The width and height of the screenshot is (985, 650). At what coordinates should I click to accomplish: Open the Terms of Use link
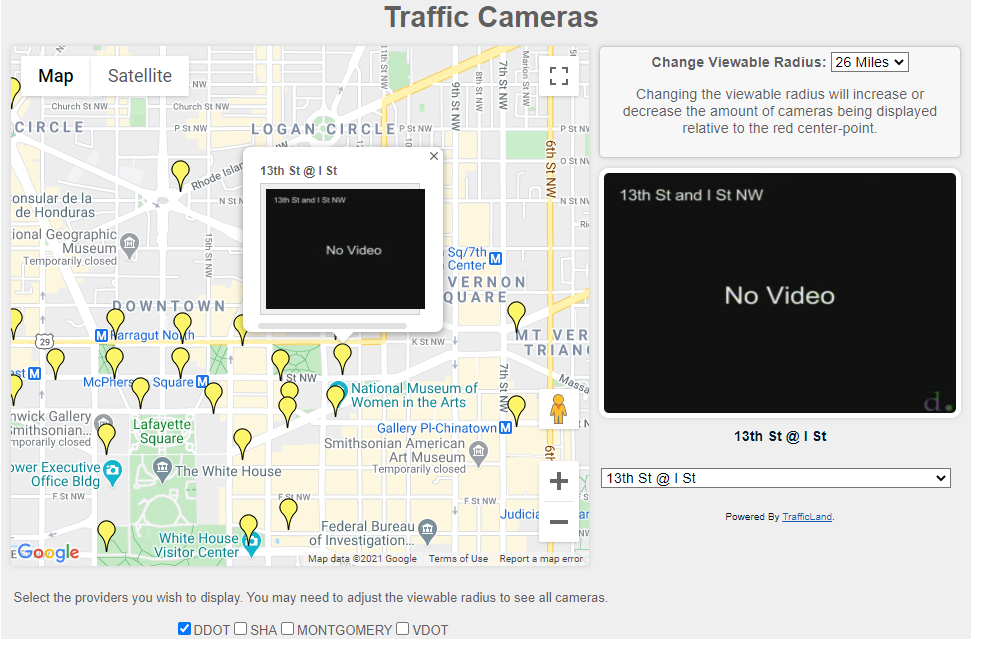coord(459,559)
